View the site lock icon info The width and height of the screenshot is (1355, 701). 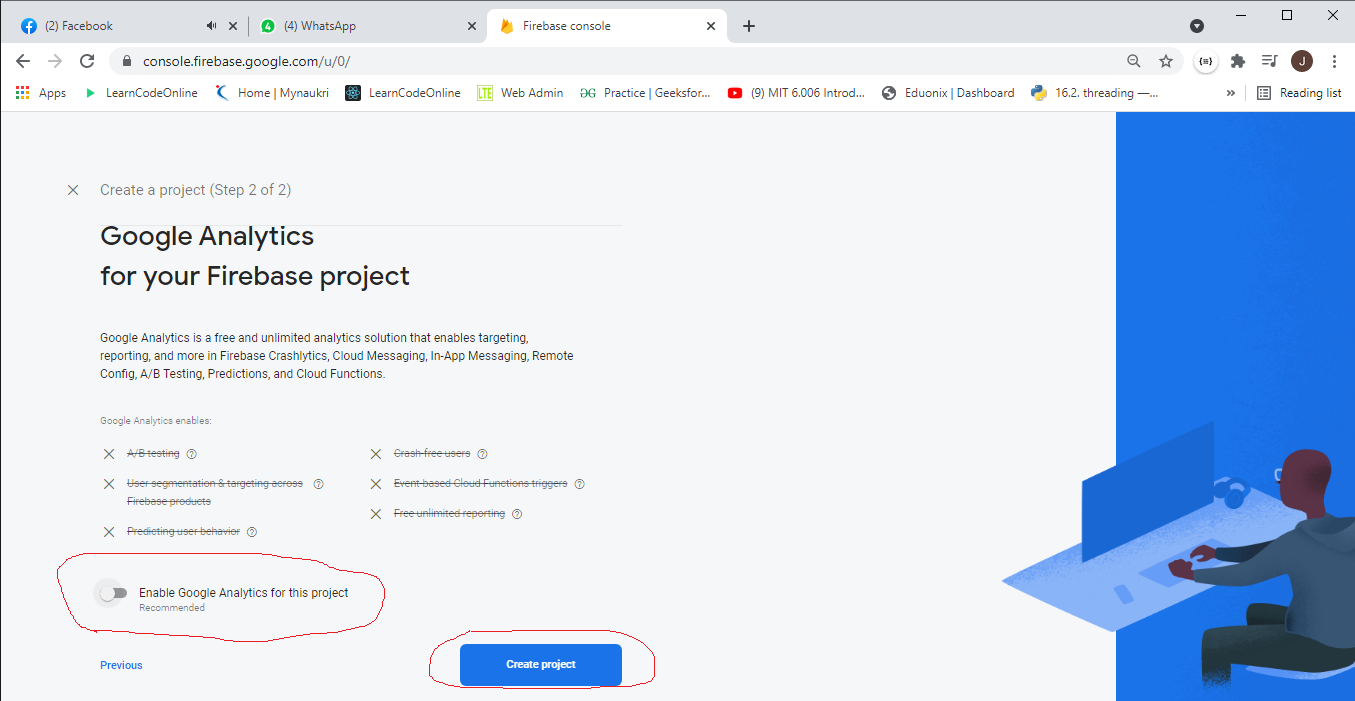pyautogui.click(x=126, y=61)
